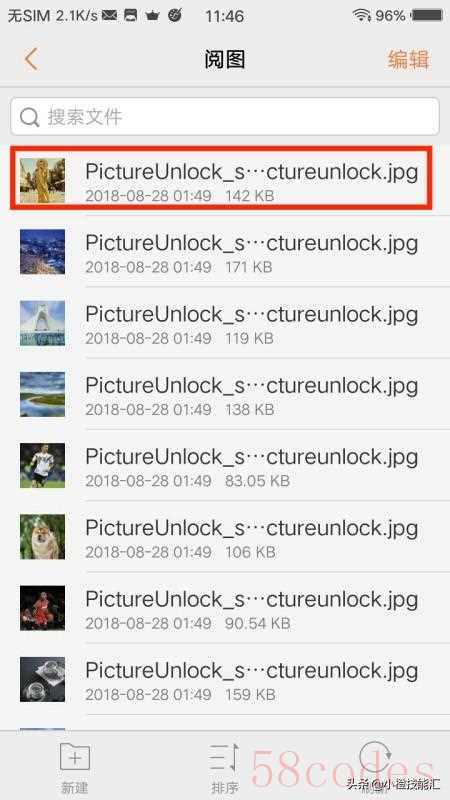Select the river landscape thumbnail

[x=42, y=394]
